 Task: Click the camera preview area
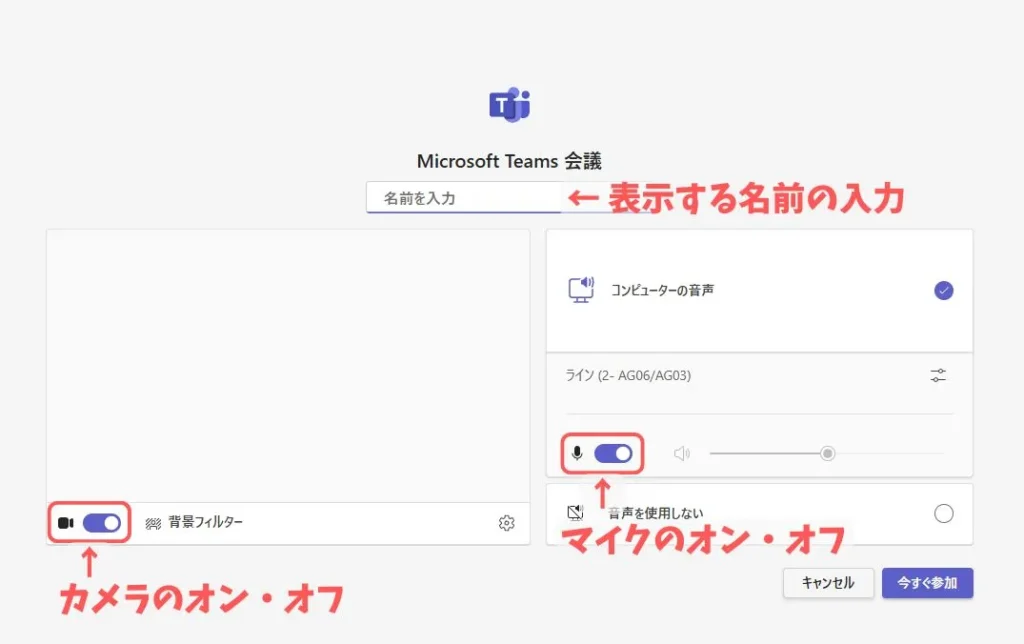point(288,366)
